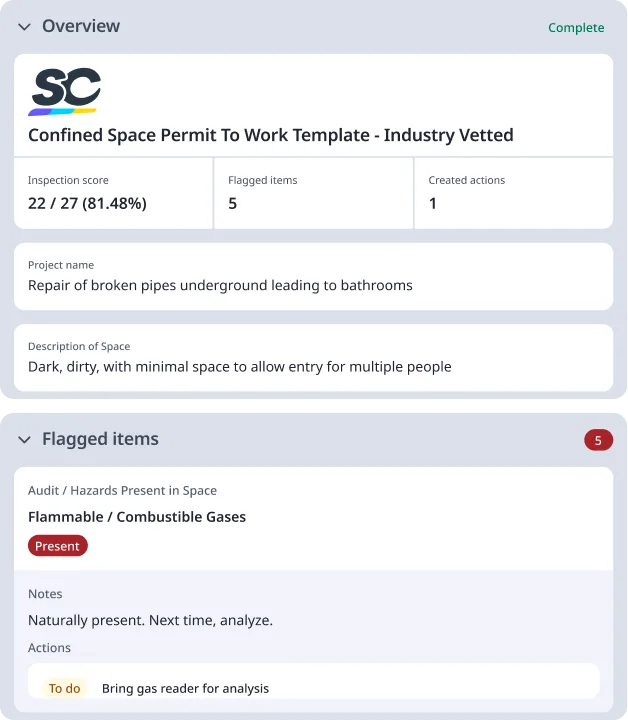628x720 pixels.
Task: Click the To do status tag
Action: pos(65,688)
